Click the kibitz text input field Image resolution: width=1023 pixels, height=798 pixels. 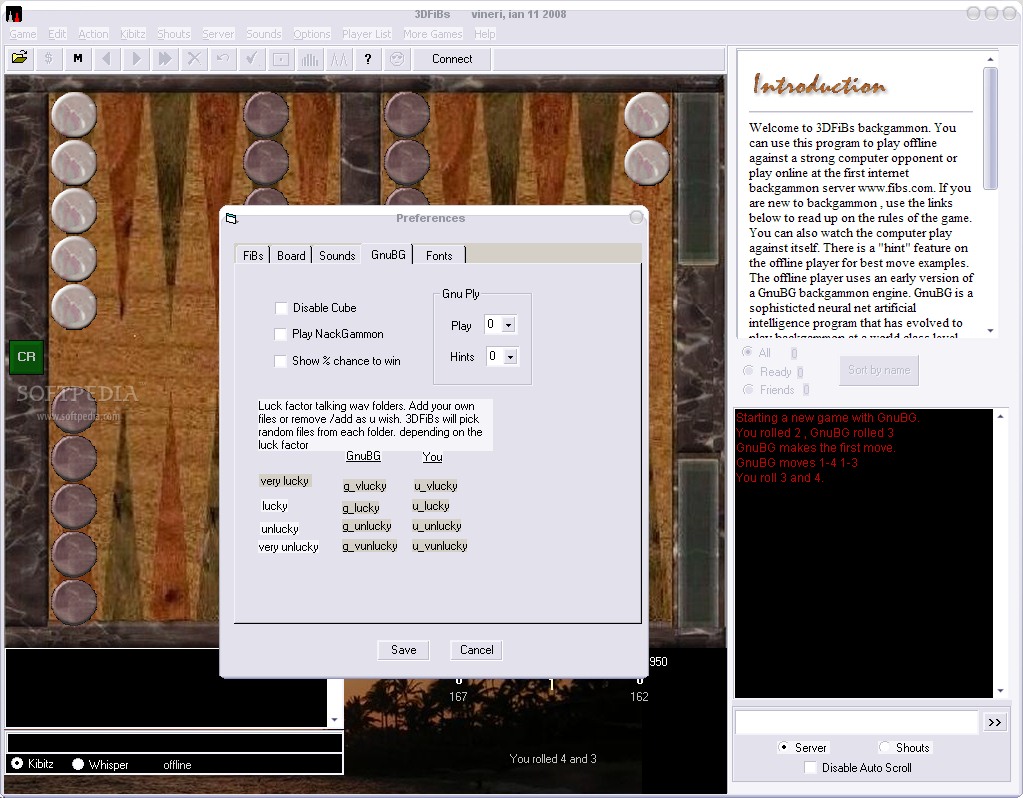(x=174, y=743)
